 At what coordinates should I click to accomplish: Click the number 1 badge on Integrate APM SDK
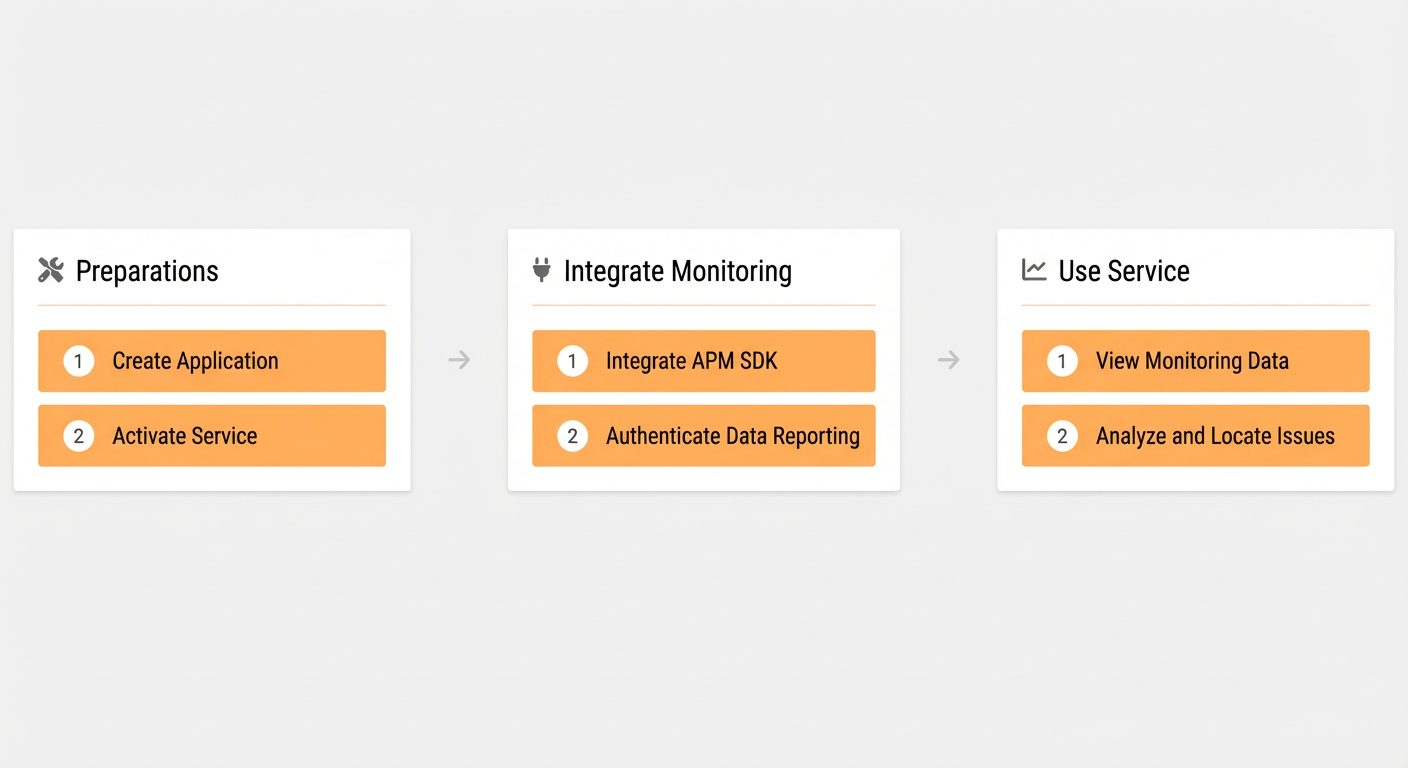pyautogui.click(x=572, y=361)
